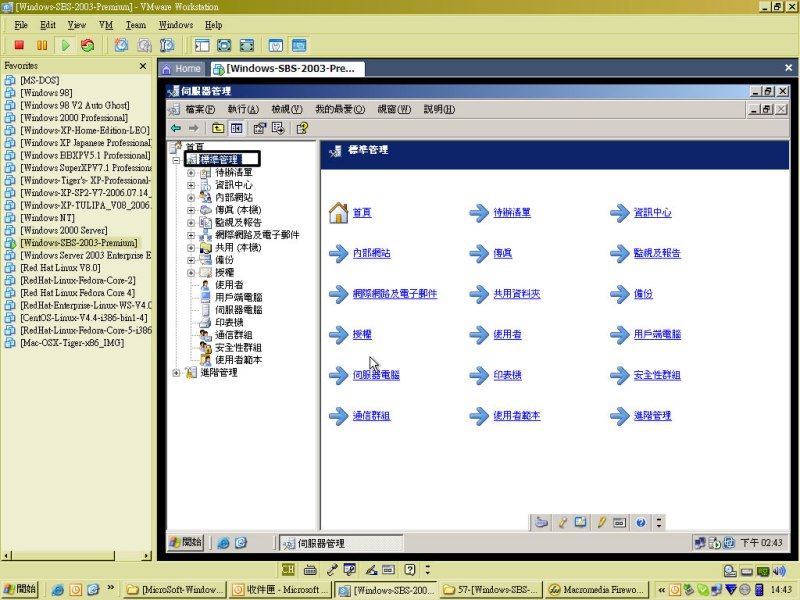The width and height of the screenshot is (800, 600).
Task: Click the green Power On play icon
Action: click(65, 45)
